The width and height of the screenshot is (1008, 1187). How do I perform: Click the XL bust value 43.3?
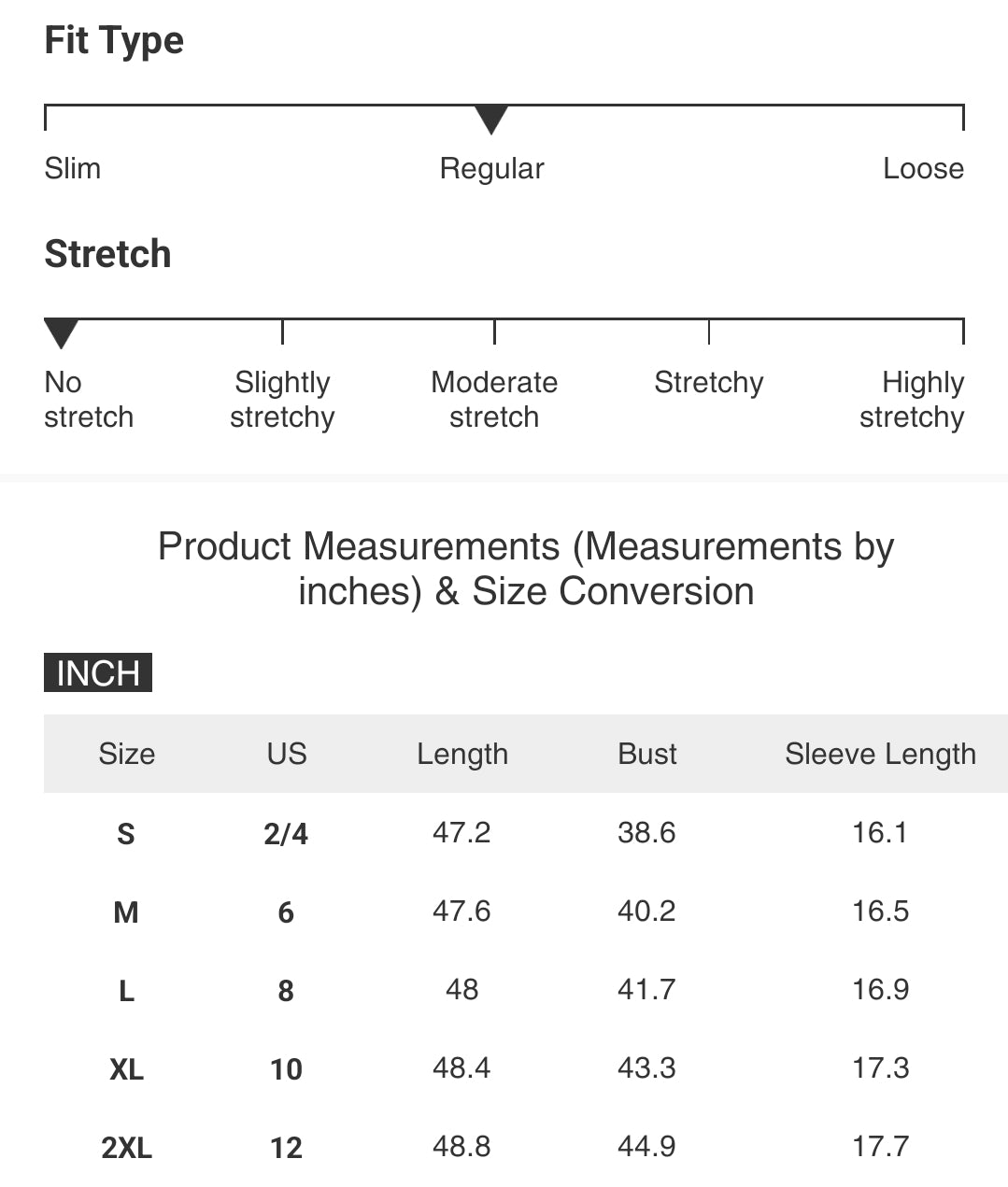646,1067
